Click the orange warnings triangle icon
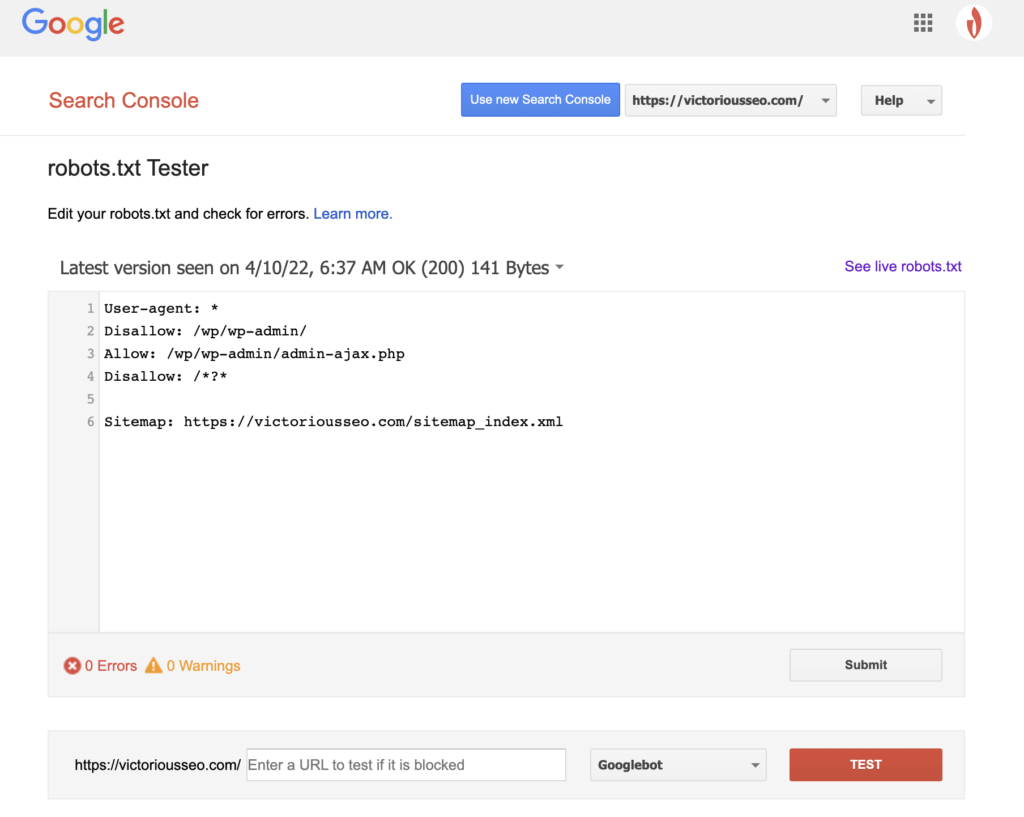This screenshot has height=817, width=1024. (x=153, y=664)
